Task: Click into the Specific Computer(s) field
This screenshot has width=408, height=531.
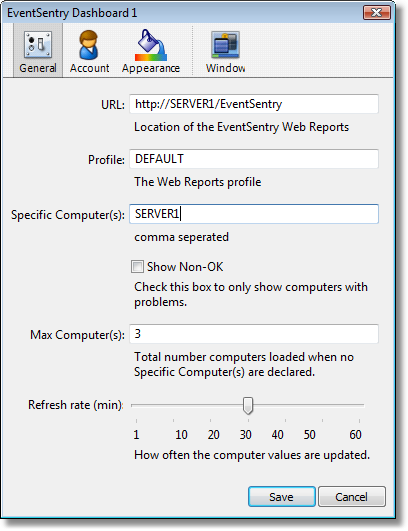Action: pos(254,214)
